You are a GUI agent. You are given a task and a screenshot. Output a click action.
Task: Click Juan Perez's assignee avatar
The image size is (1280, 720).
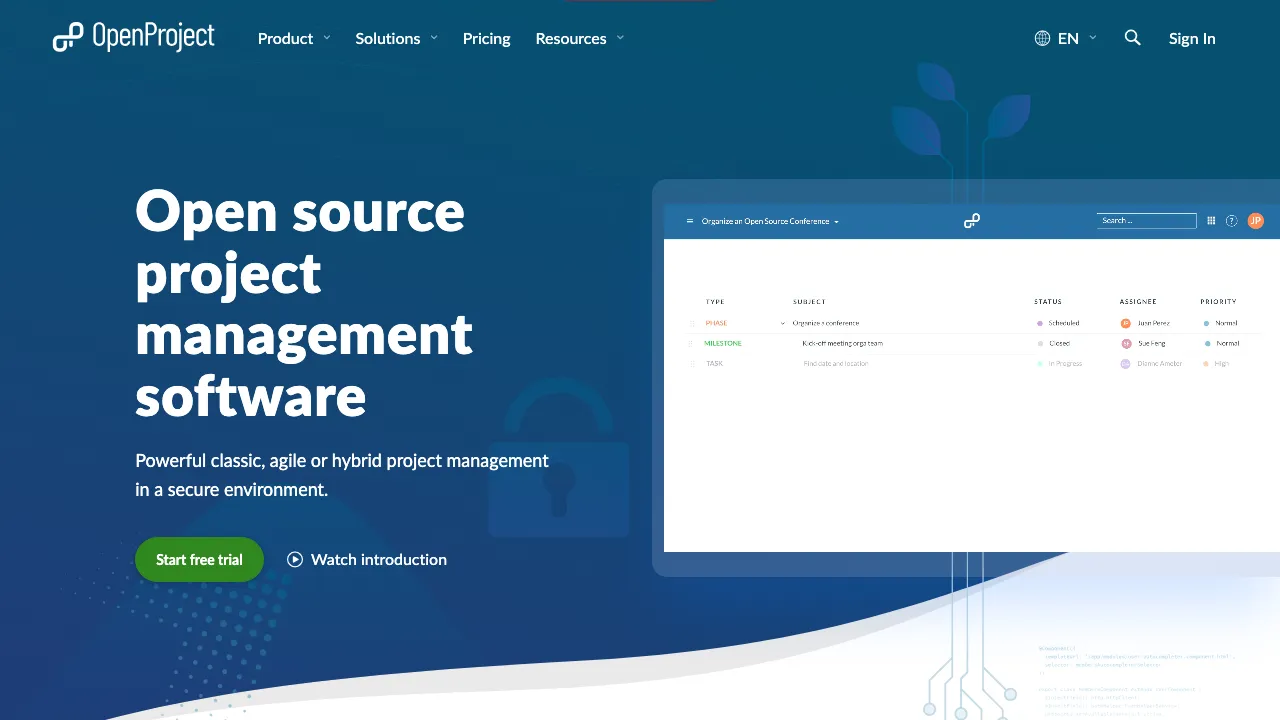coord(1126,323)
